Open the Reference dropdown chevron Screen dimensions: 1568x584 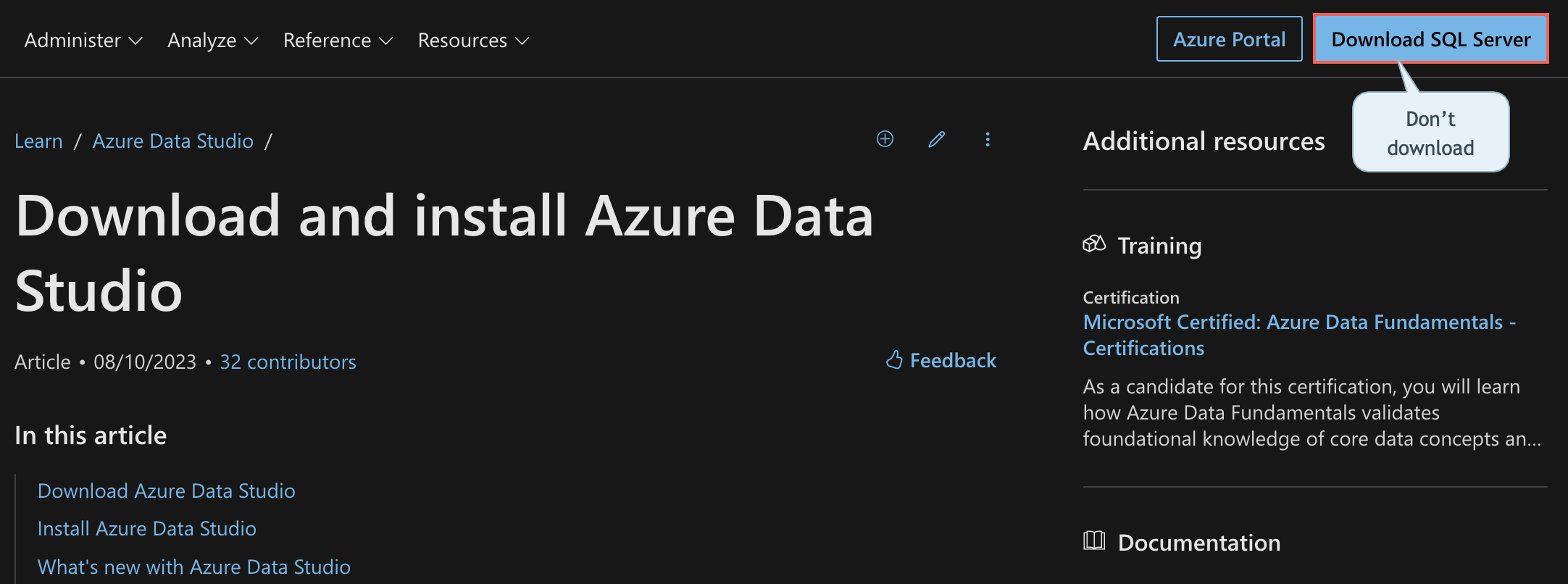click(x=386, y=41)
